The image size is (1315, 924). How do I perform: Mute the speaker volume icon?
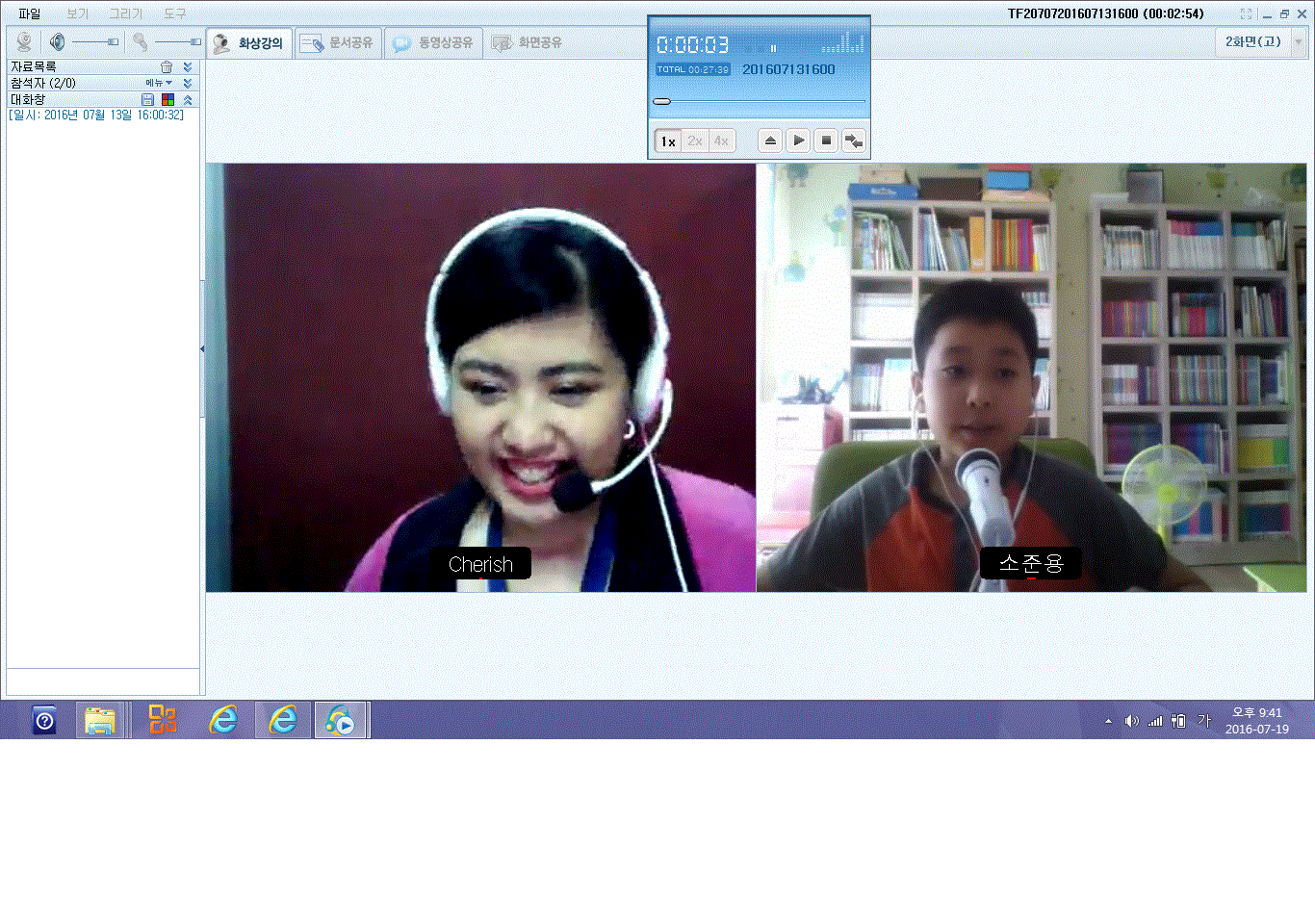58,42
